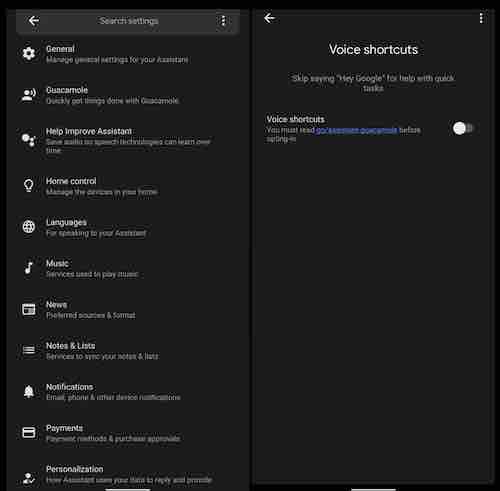
Task: Enable the Voice shortcuts toggle
Action: [463, 128]
